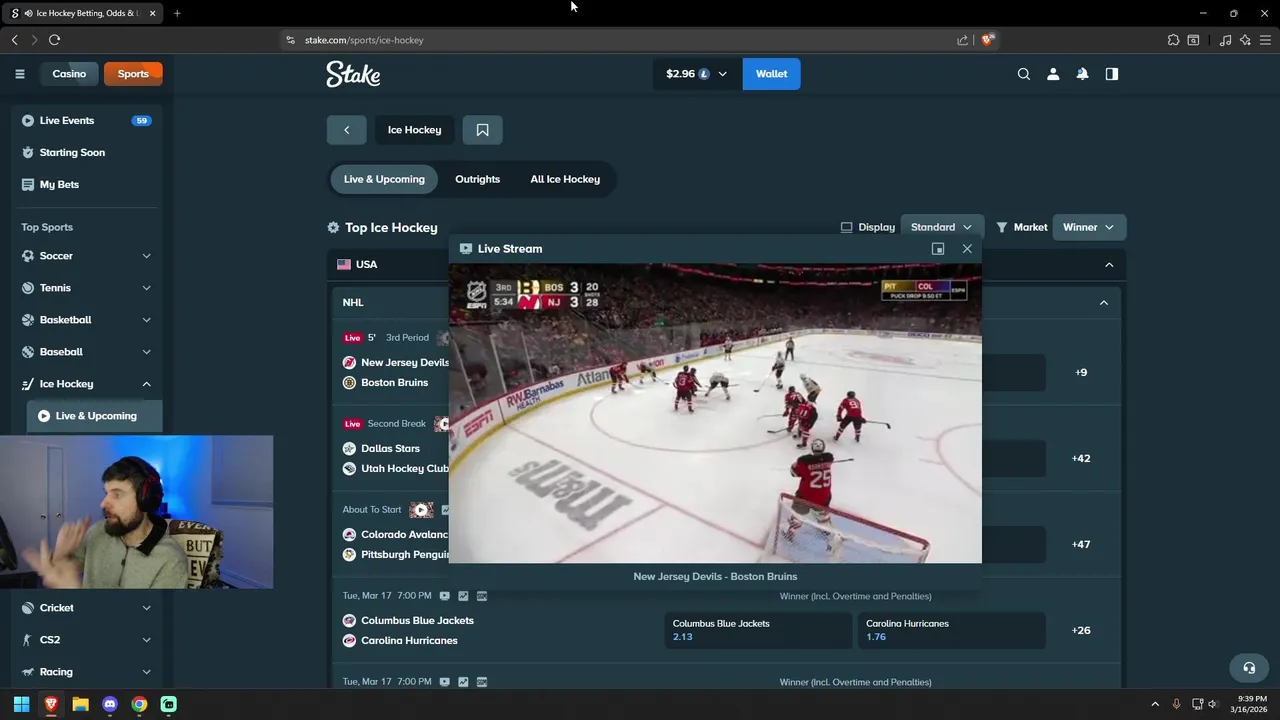Open the Windows Start menu
The height and width of the screenshot is (720, 1280).
click(21, 704)
